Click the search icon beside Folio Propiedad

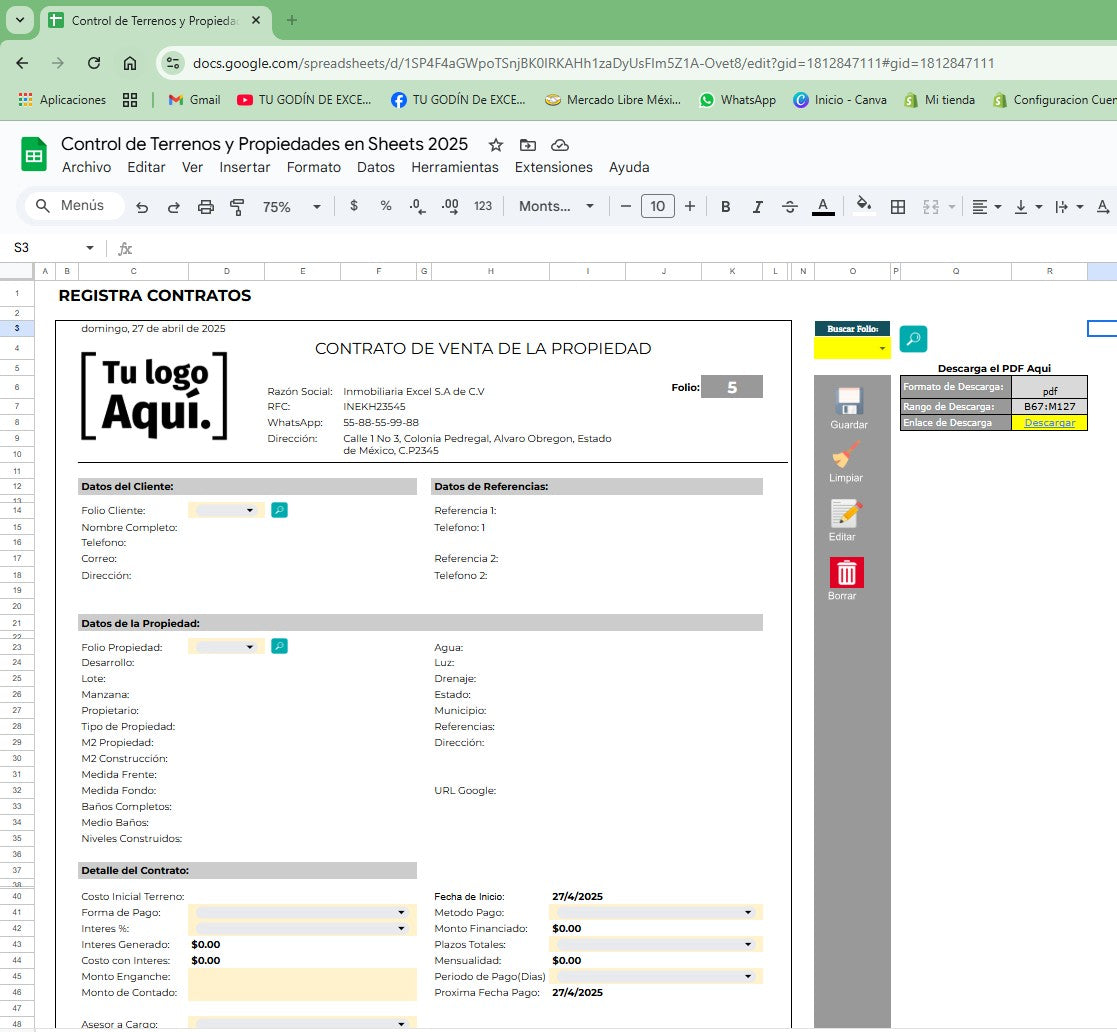click(x=278, y=645)
